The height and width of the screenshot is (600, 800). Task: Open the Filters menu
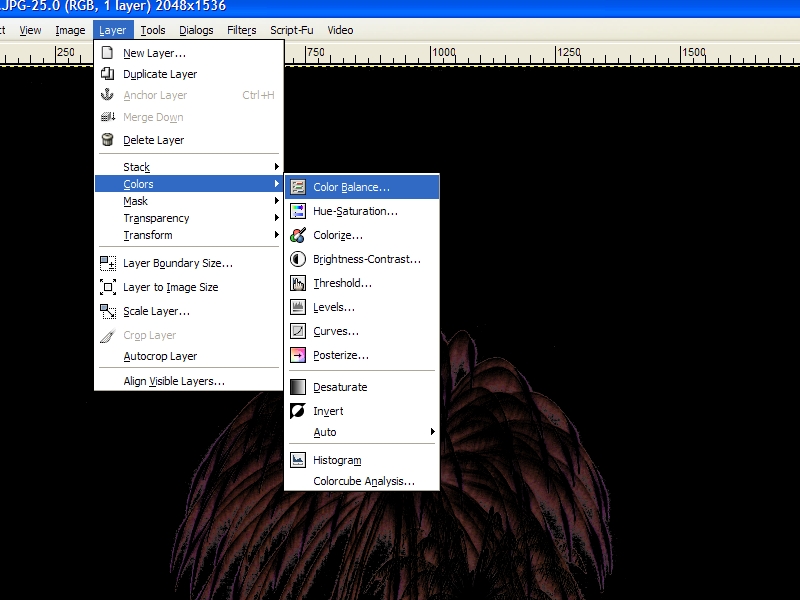pos(241,30)
